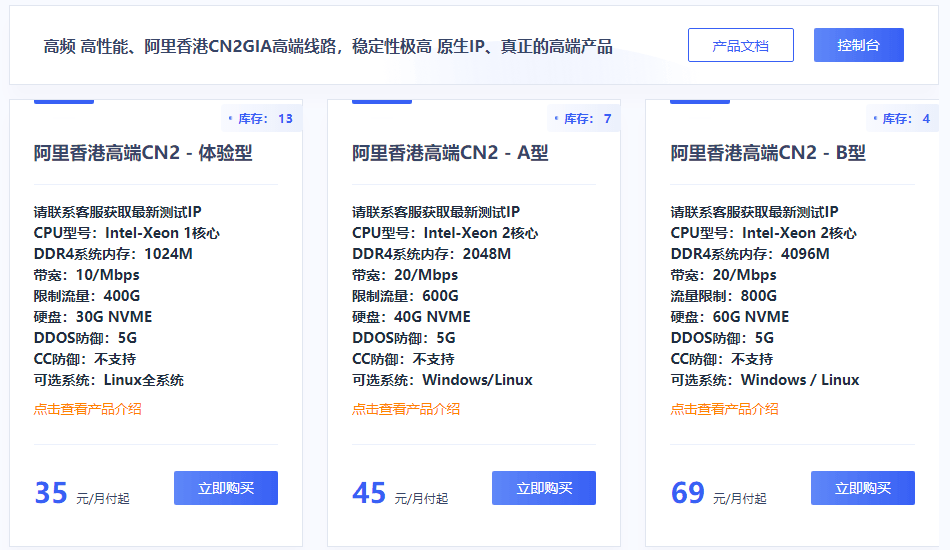Click 可选系统: Linux全系统 line

point(108,380)
